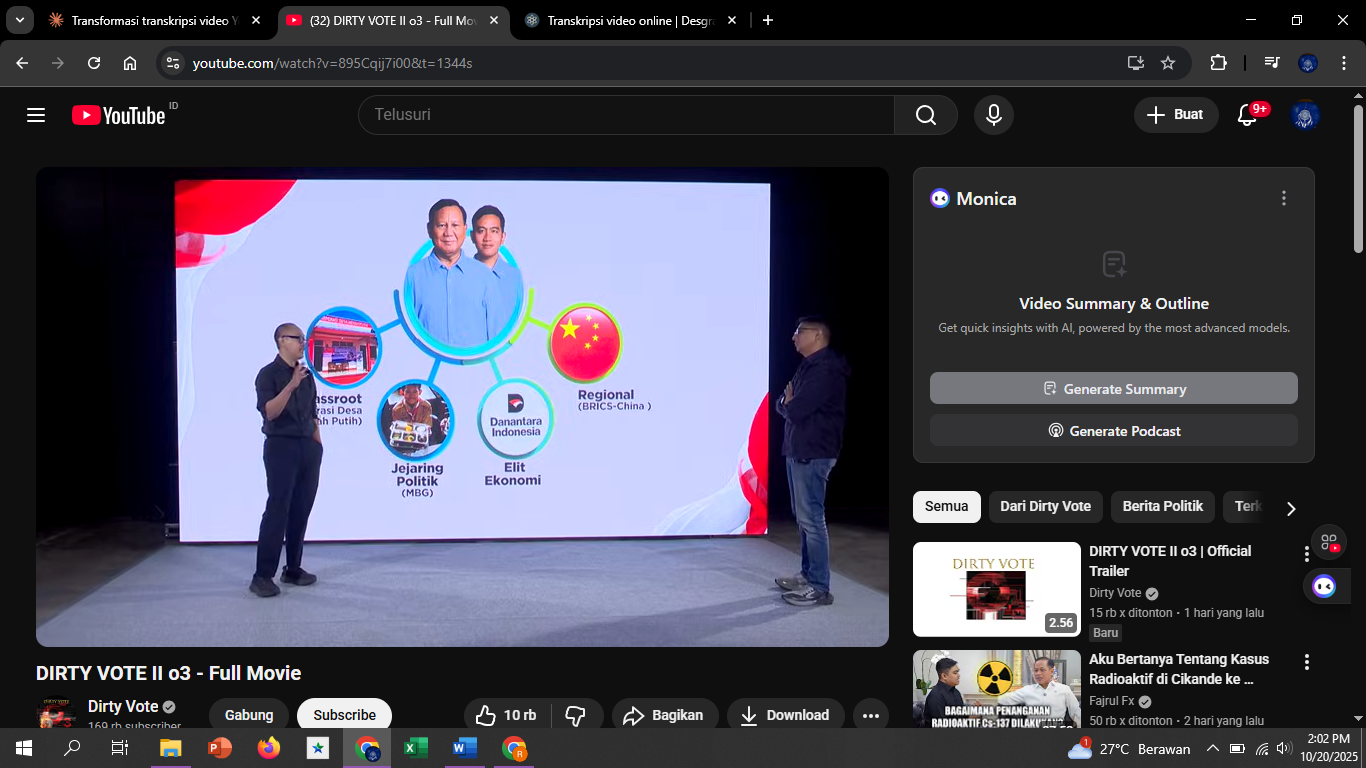The image size is (1366, 768).
Task: Select the DIRTY VOTE II o3 tab
Action: 394,20
